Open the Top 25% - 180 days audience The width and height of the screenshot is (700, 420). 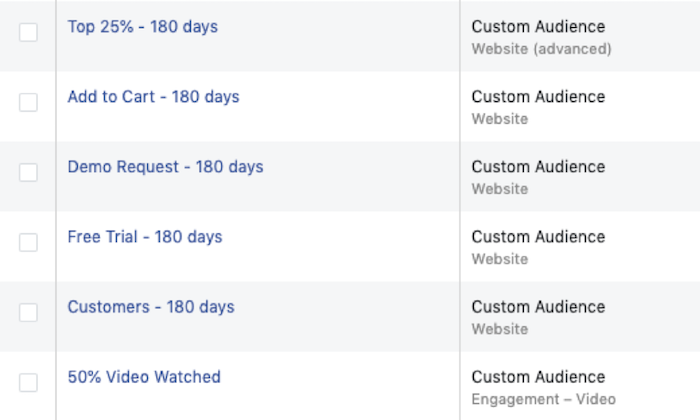click(x=142, y=27)
